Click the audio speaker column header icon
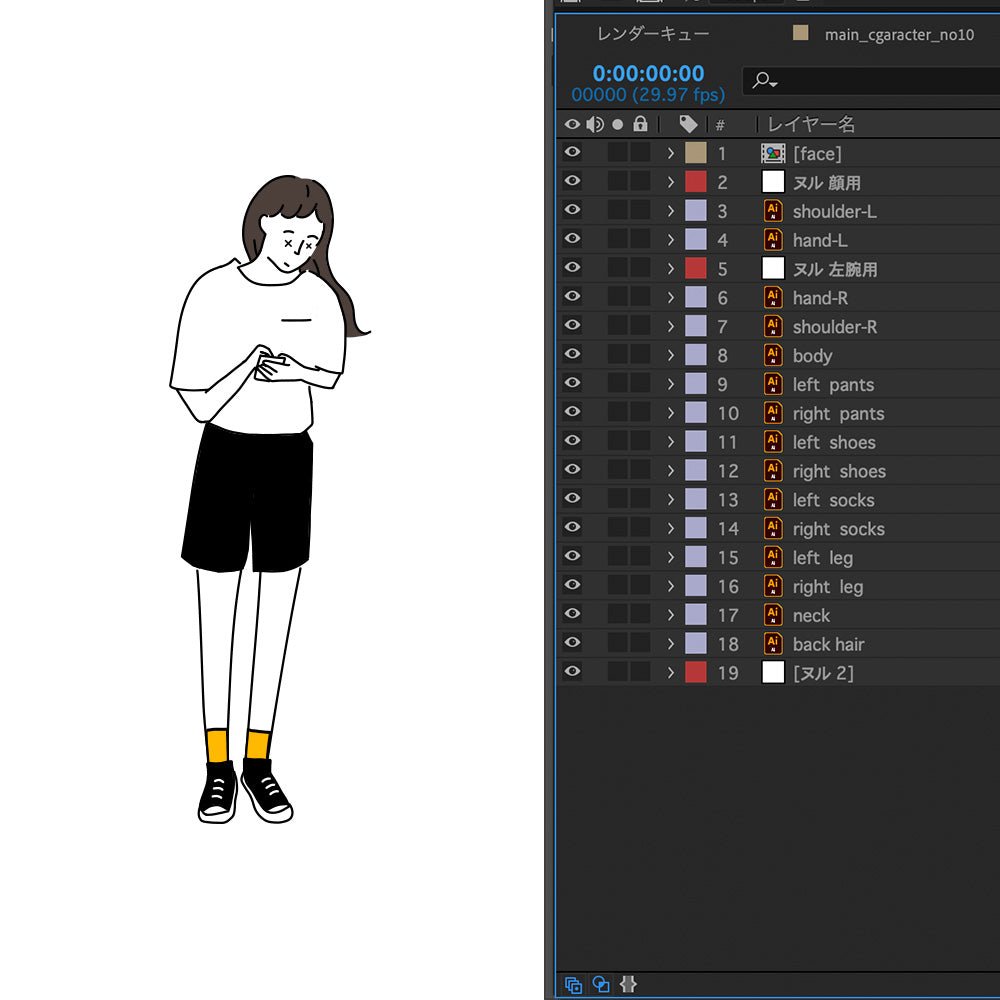 [x=595, y=124]
